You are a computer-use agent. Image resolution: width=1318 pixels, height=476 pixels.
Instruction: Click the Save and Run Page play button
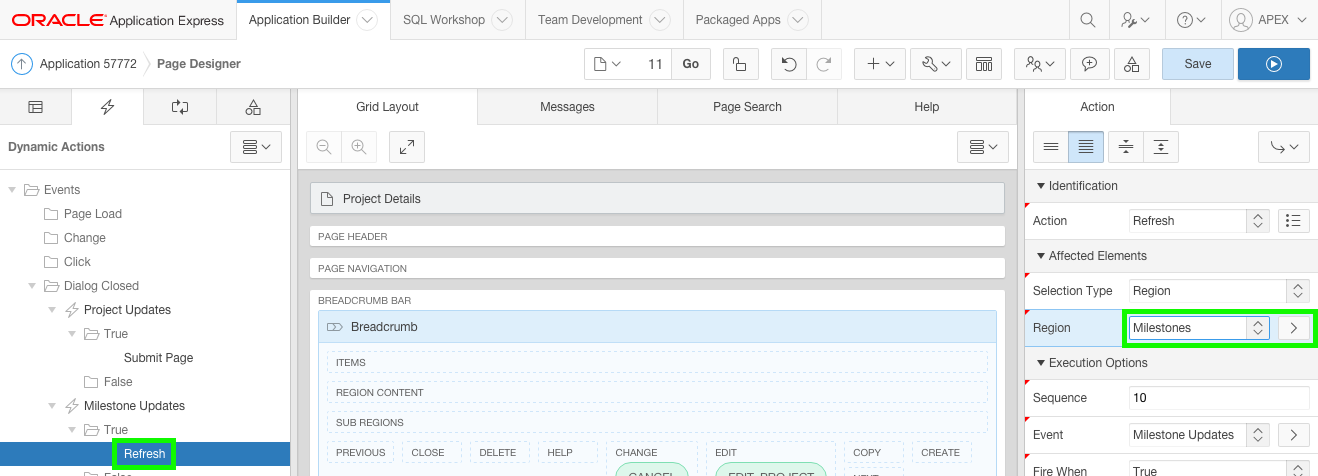pos(1273,64)
